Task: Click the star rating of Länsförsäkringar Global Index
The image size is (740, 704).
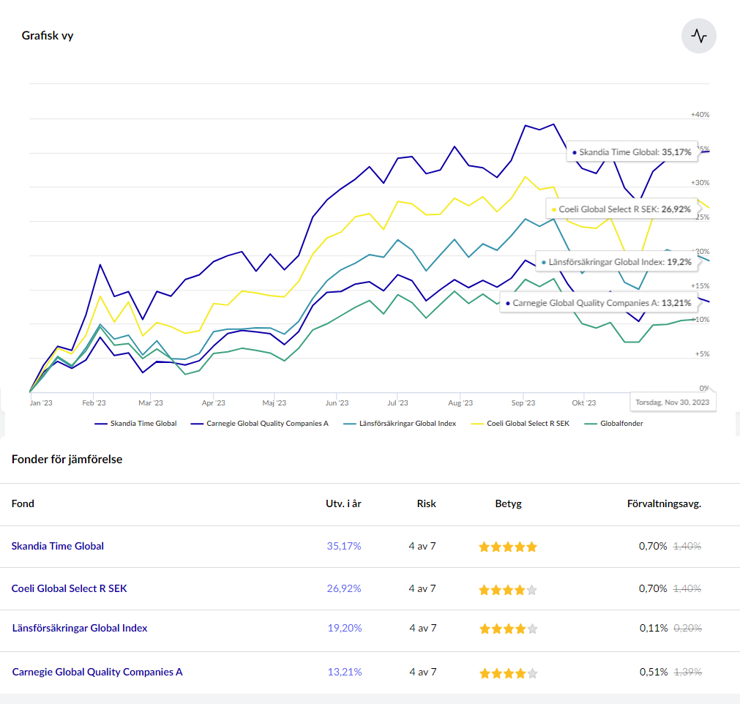Action: [508, 629]
